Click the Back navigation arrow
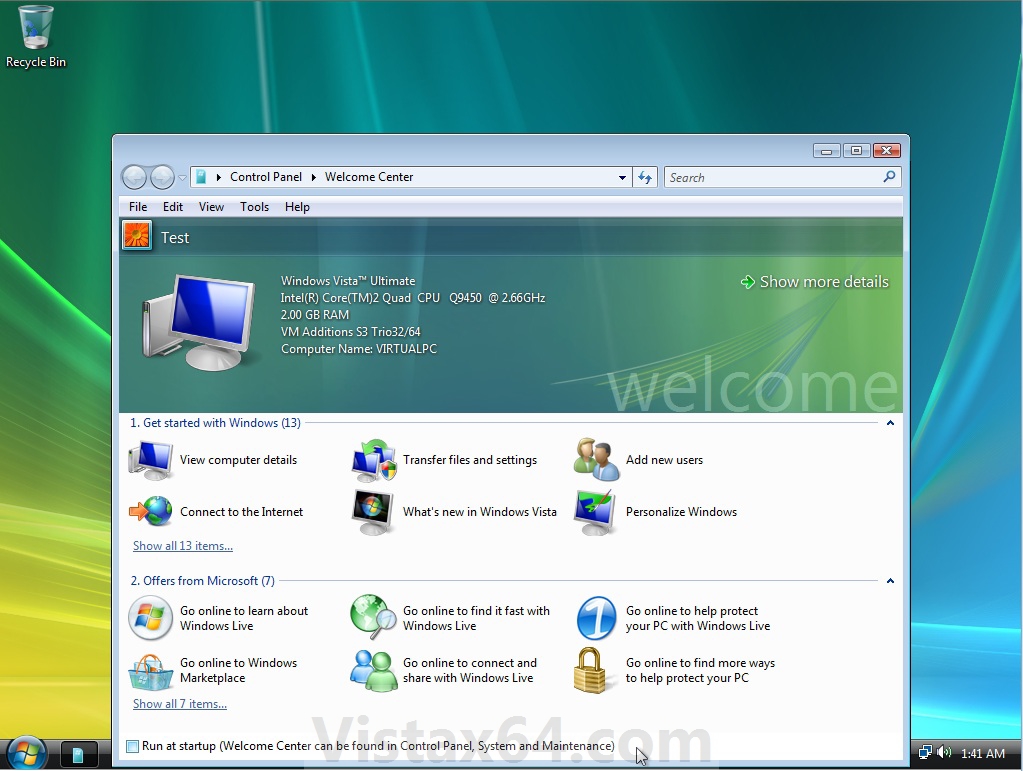 tap(134, 177)
